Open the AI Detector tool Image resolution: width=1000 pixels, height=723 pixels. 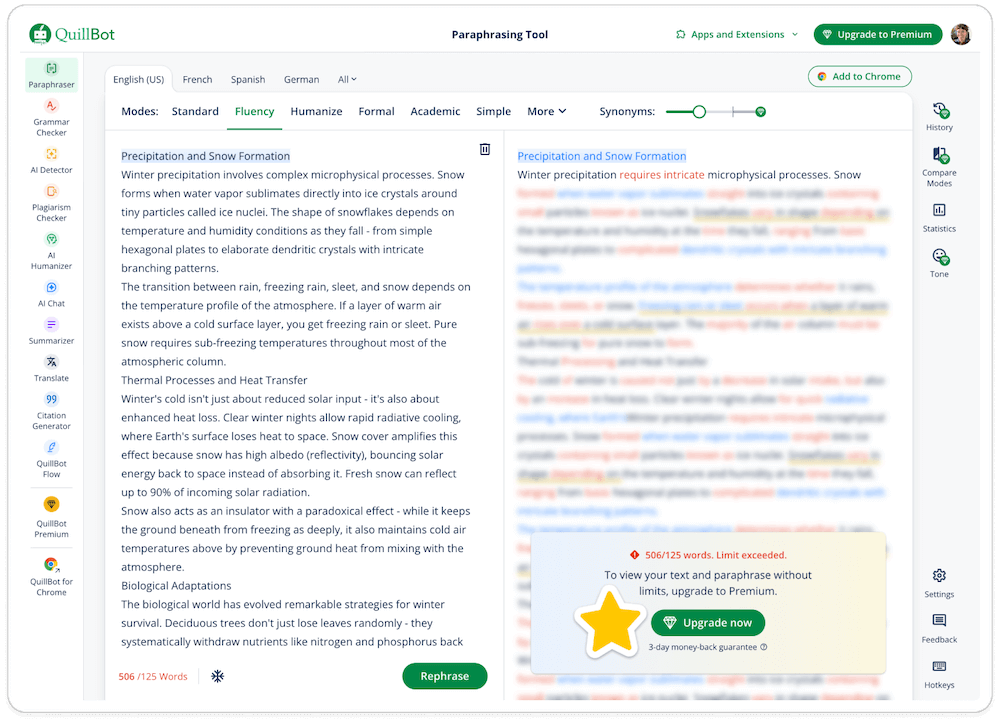click(x=52, y=161)
